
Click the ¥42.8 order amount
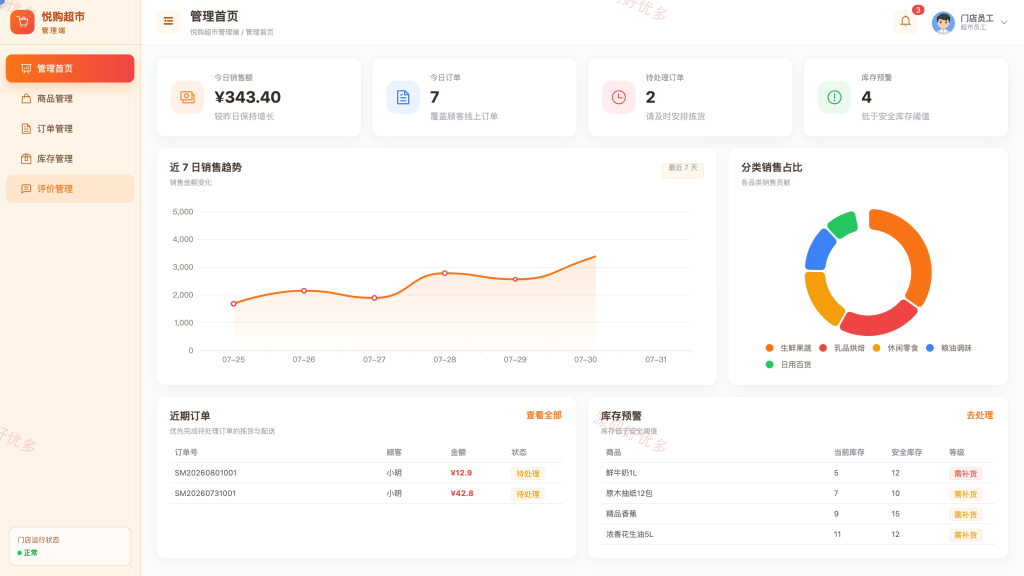pos(462,493)
